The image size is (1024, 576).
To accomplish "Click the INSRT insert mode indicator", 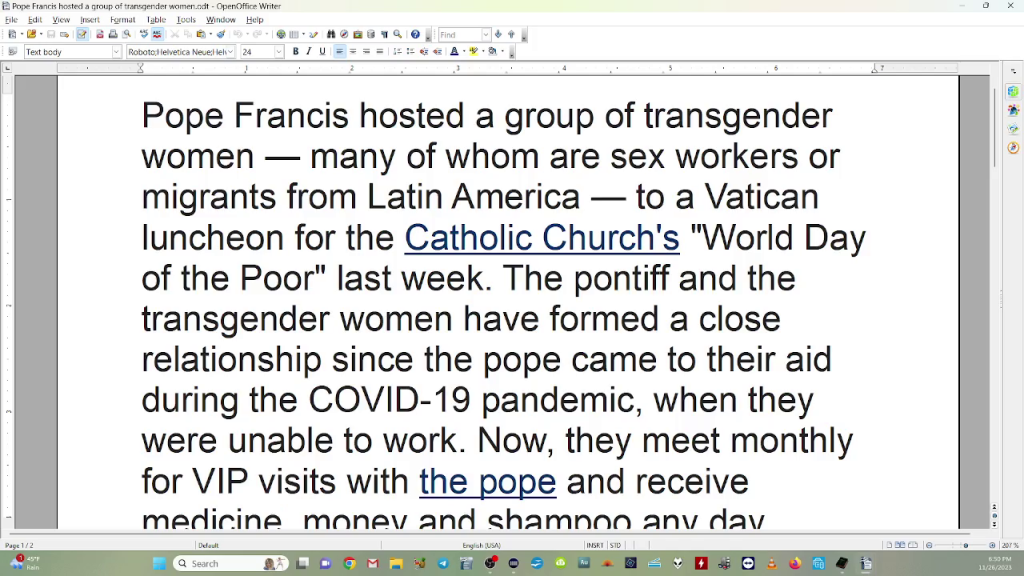I will [595, 545].
